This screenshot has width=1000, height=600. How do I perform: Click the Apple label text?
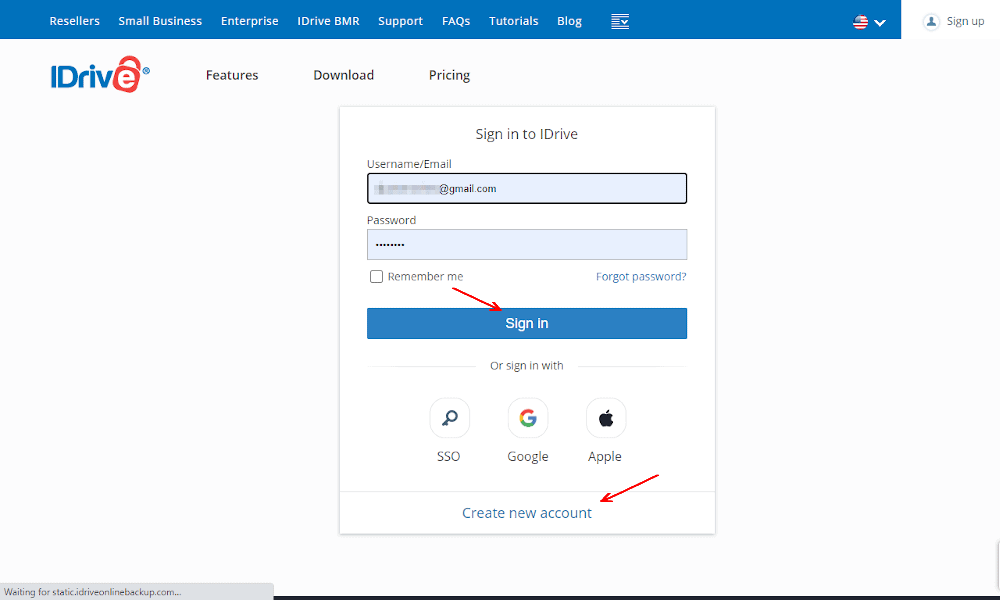(x=605, y=457)
